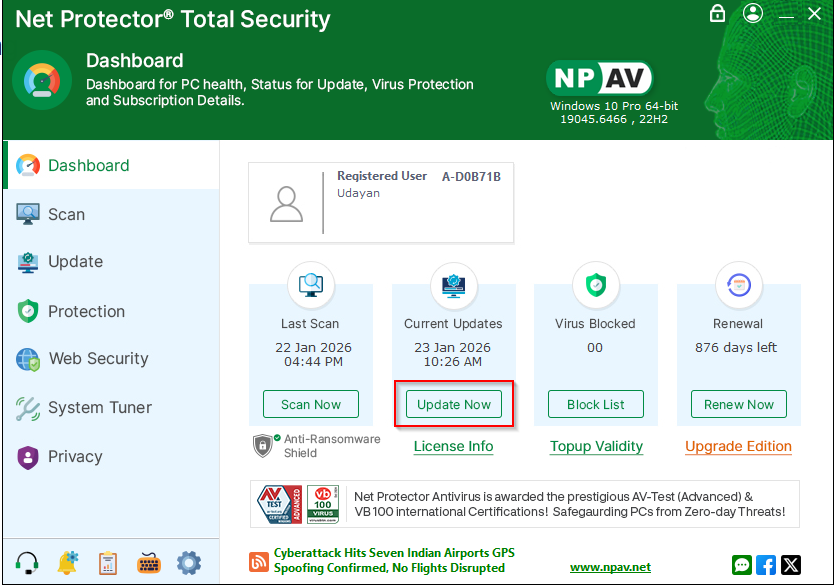This screenshot has width=835, height=585.
Task: Open the green chat message icon
Action: tap(742, 565)
